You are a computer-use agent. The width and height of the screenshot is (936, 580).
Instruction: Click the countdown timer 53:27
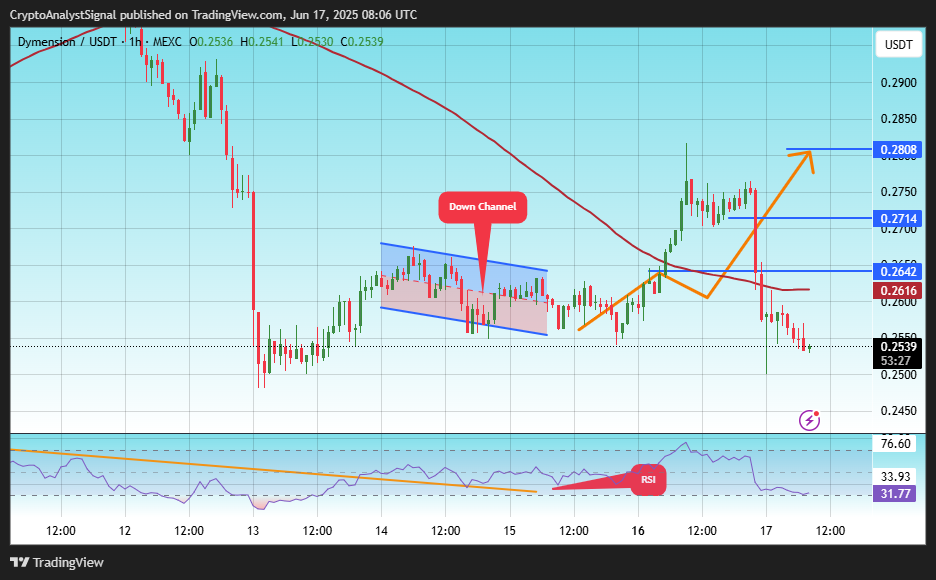point(895,360)
